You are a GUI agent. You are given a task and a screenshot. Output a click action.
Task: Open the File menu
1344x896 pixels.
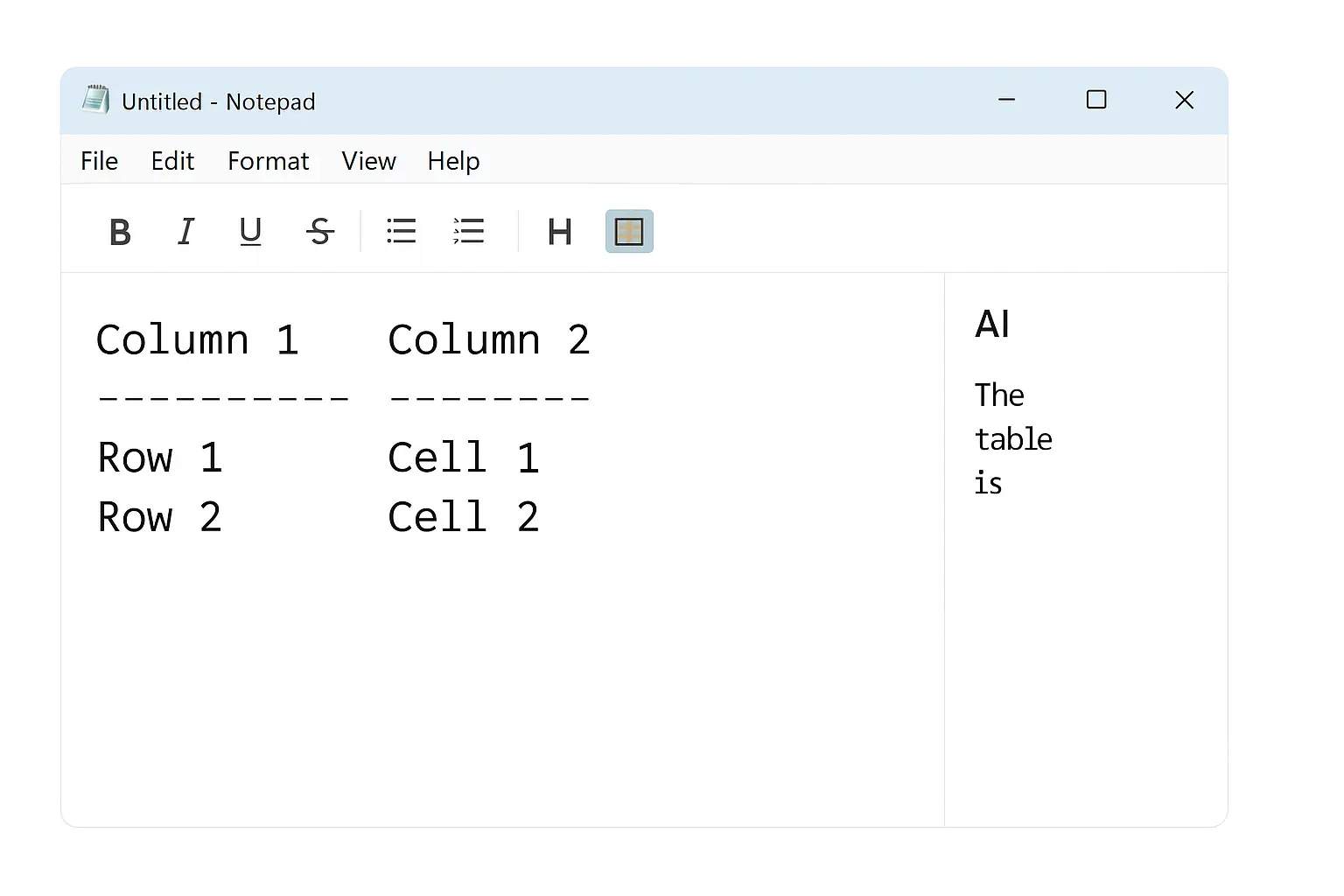click(99, 161)
